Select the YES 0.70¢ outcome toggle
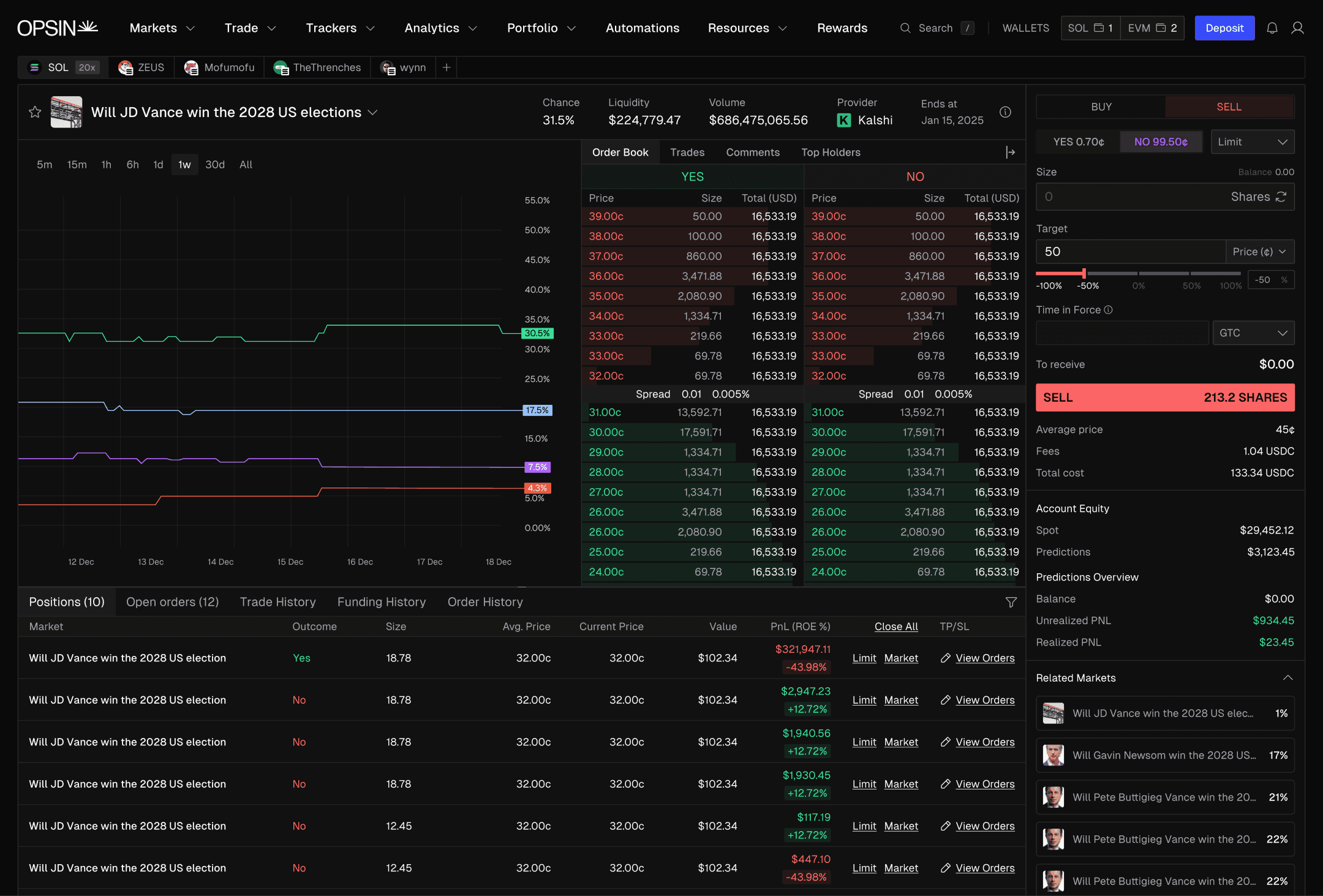 click(x=1078, y=142)
